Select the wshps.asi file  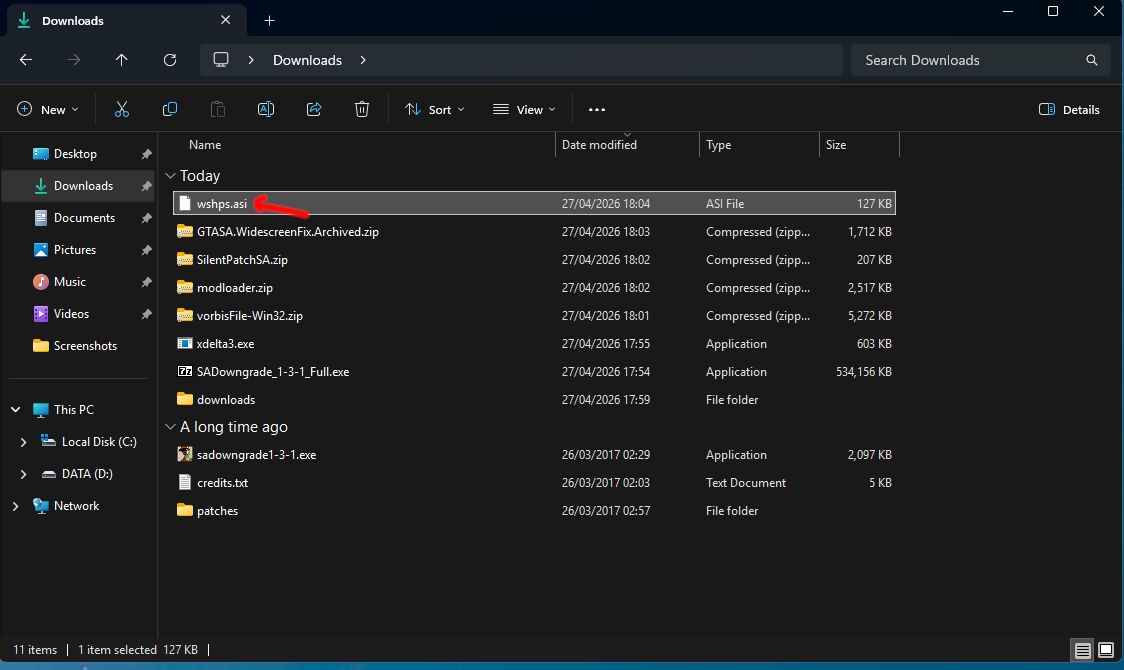pyautogui.click(x=534, y=204)
